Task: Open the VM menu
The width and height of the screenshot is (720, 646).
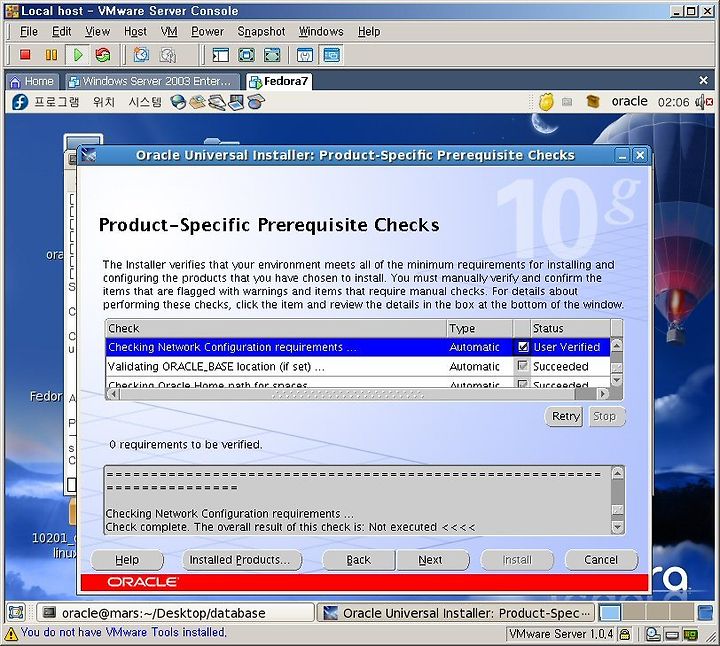Action: click(x=169, y=31)
